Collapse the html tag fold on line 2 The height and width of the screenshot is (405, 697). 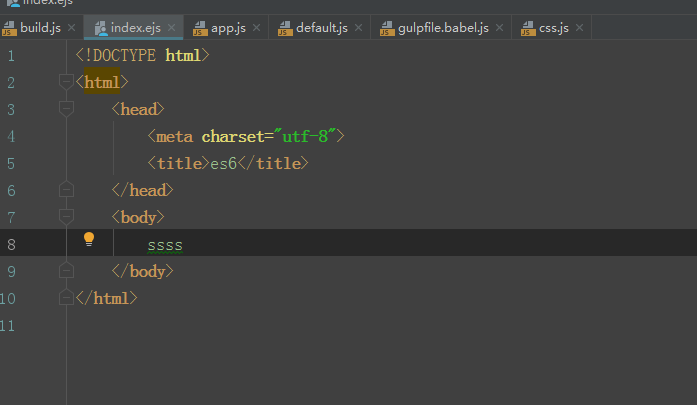[x=66, y=82]
